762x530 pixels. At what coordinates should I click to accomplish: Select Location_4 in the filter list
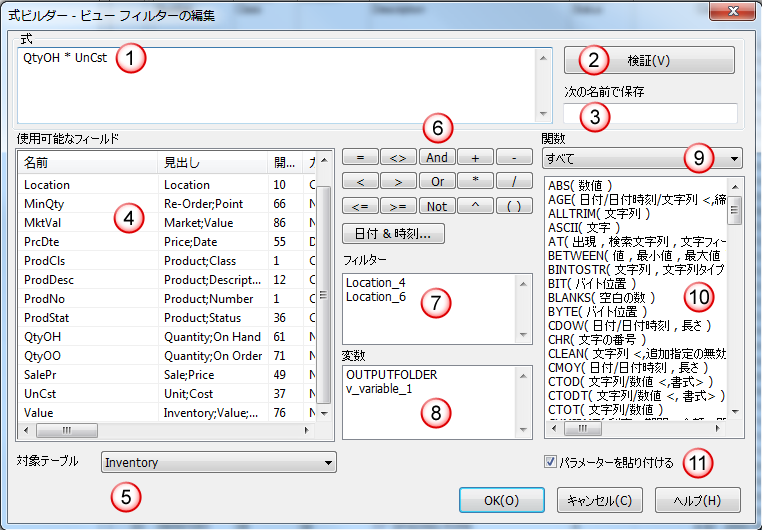coord(376,283)
